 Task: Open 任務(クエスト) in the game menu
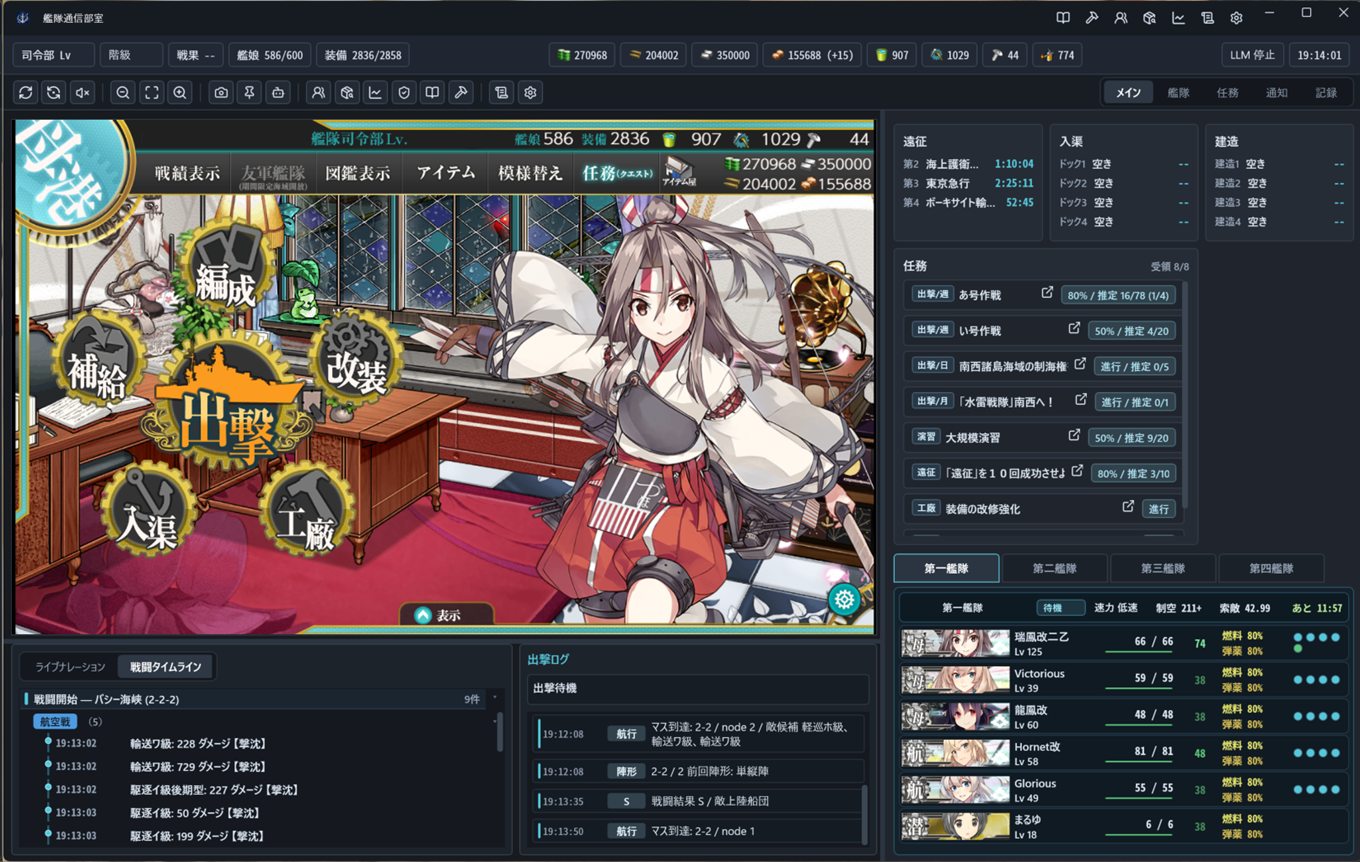(616, 172)
